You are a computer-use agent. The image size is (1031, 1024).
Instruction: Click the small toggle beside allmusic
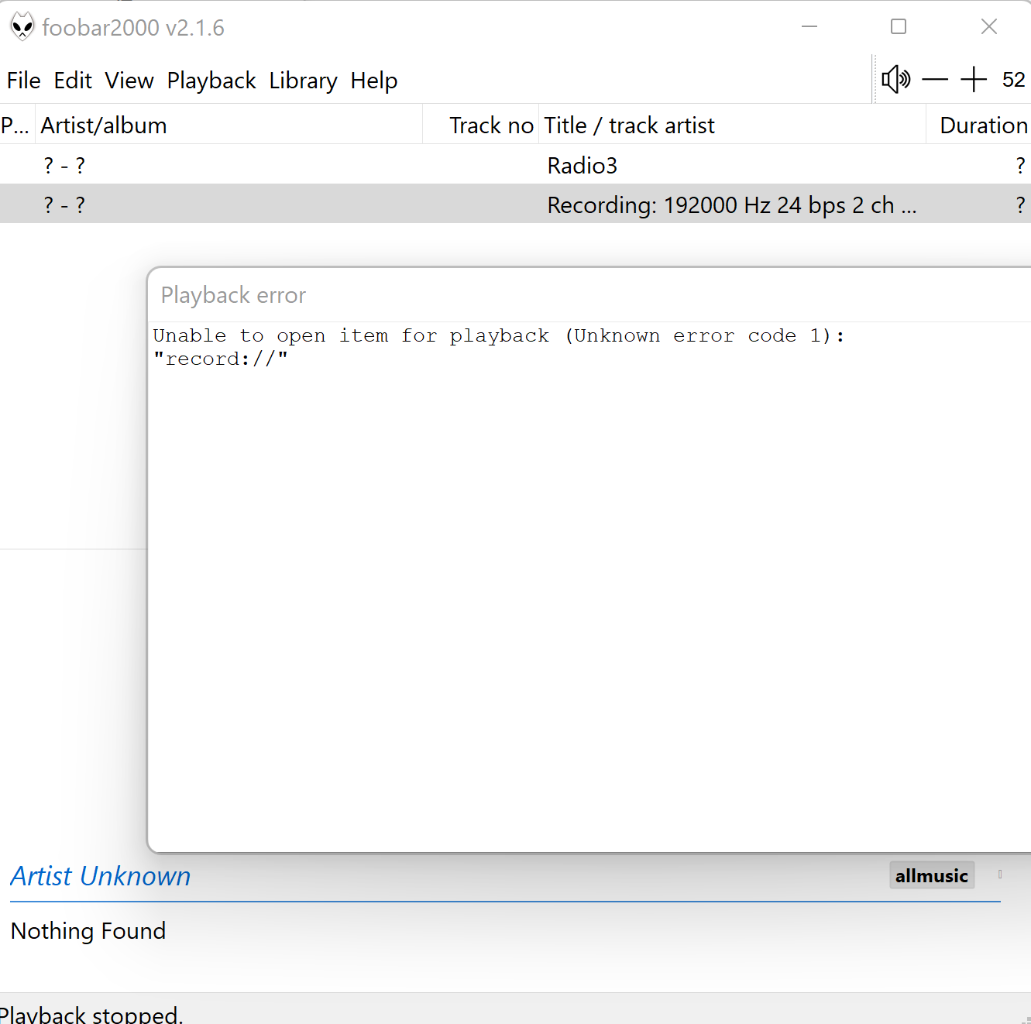click(1000, 874)
